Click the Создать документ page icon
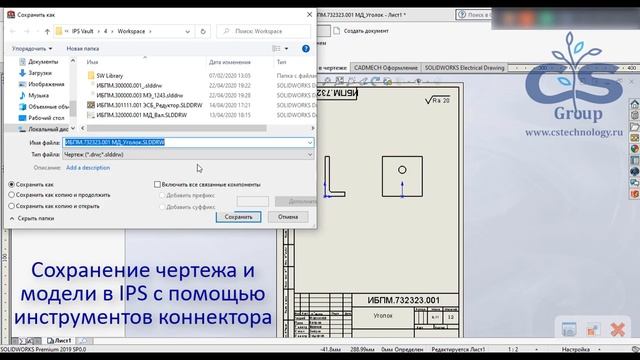 [337, 31]
